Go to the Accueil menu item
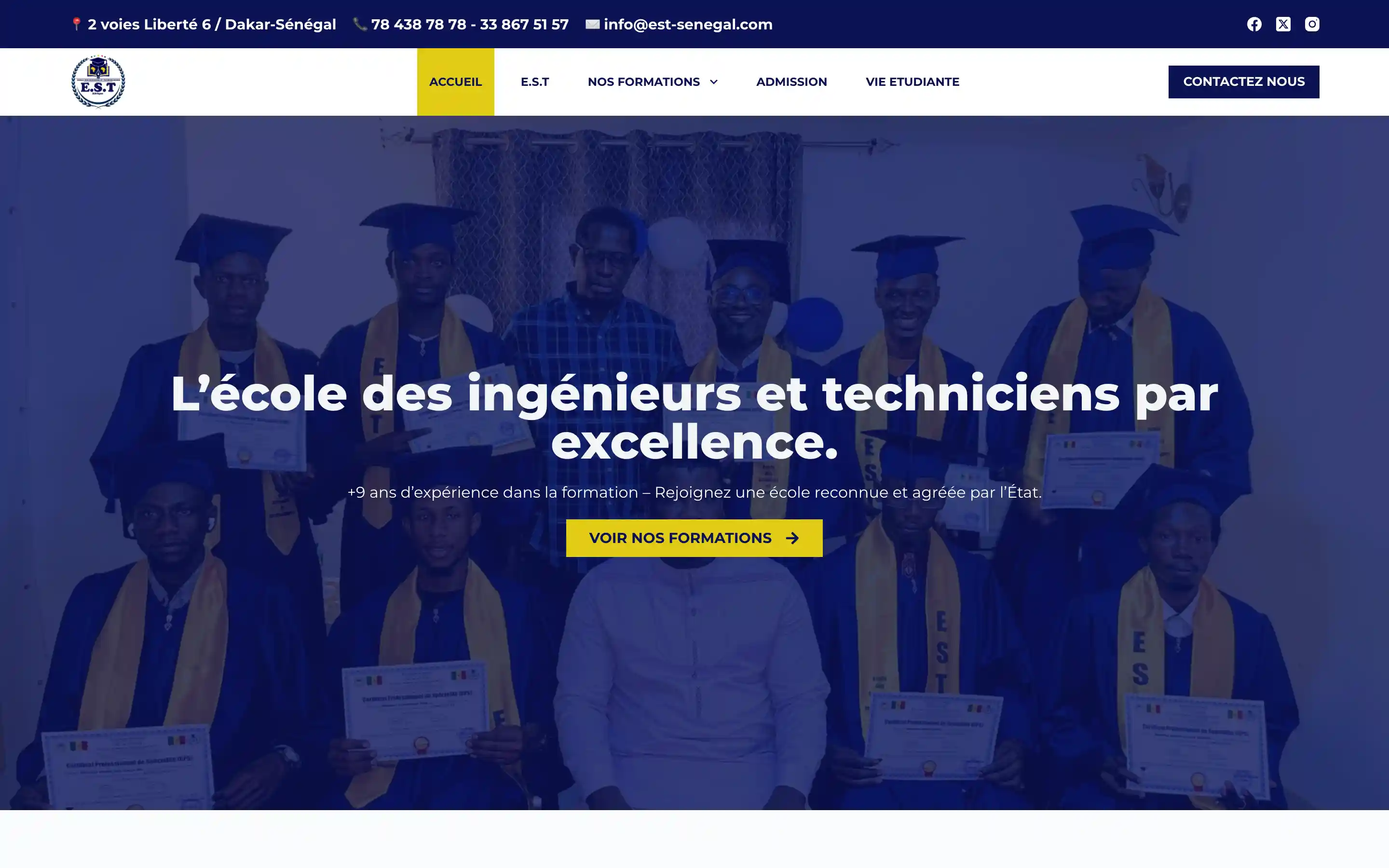The width and height of the screenshot is (1389, 868). pyautogui.click(x=455, y=82)
